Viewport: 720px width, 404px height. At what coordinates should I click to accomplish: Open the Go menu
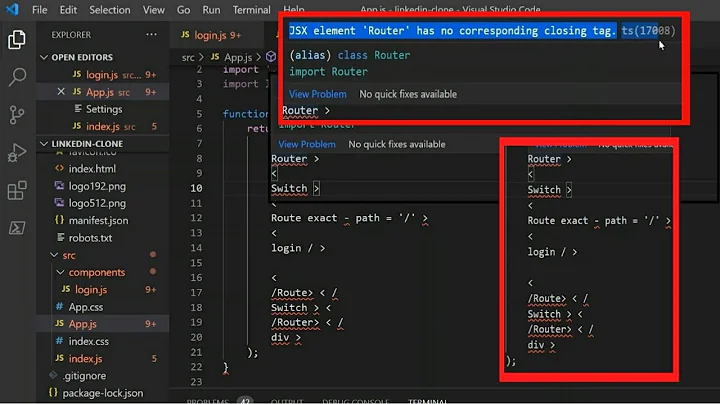tap(183, 10)
